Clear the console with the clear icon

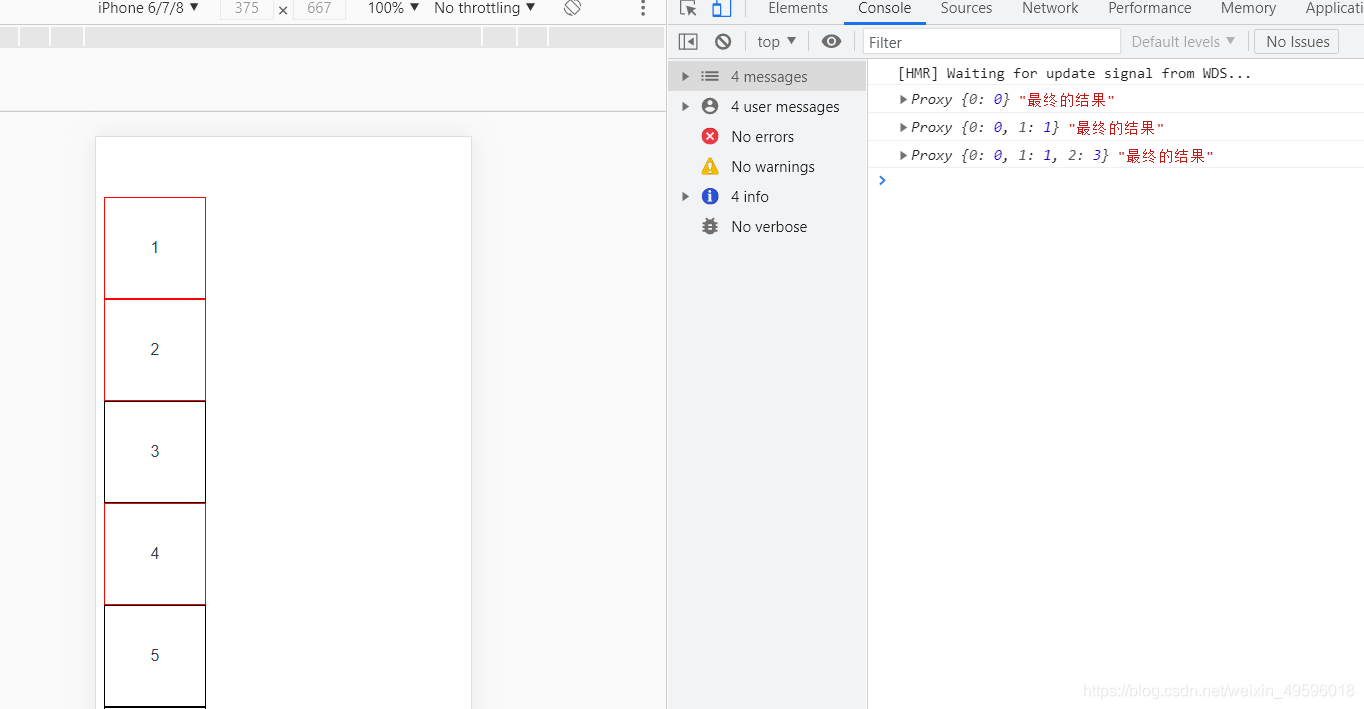[722, 41]
